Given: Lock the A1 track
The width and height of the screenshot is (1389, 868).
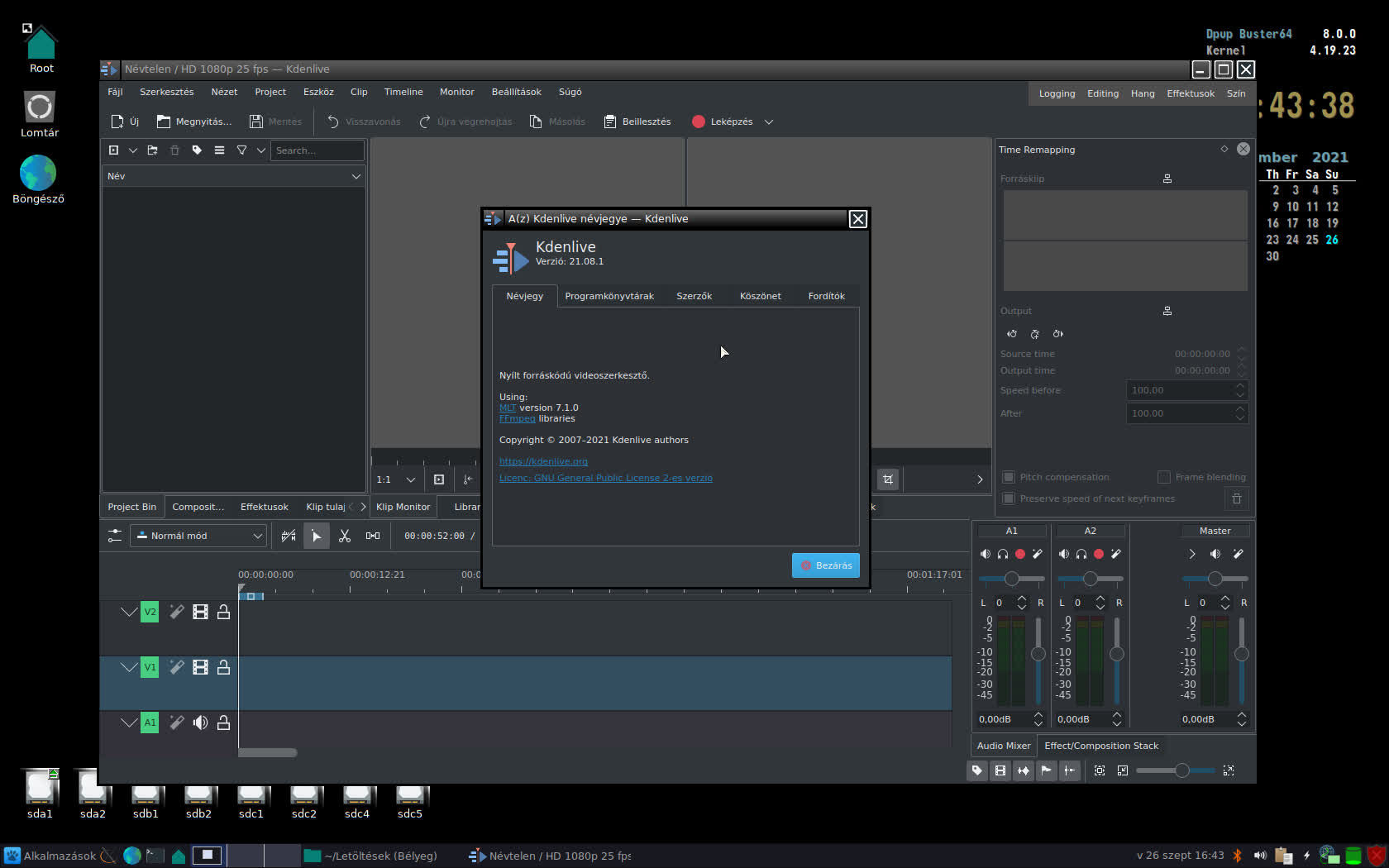Looking at the screenshot, I should pos(223,723).
